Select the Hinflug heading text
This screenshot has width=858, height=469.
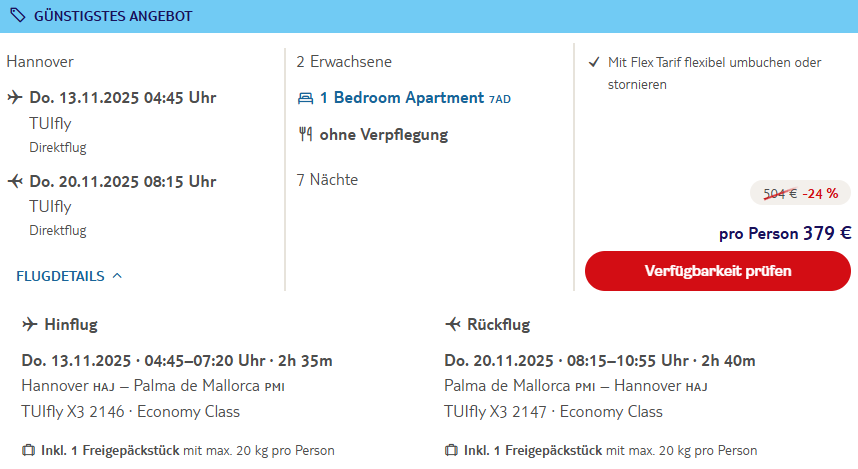point(71,325)
